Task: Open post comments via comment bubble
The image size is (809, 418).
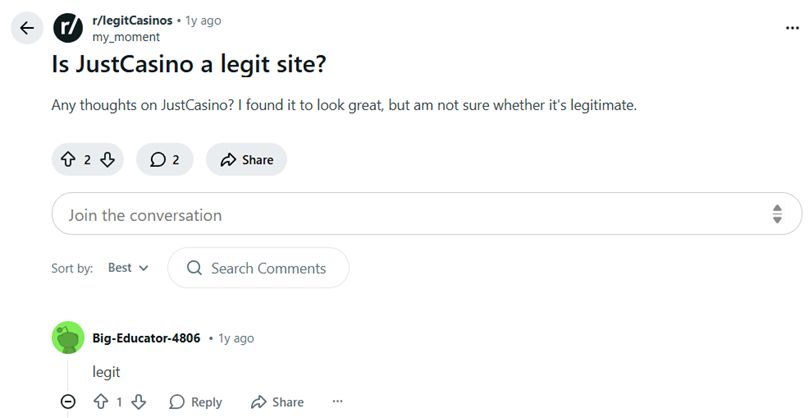Action: pos(164,160)
